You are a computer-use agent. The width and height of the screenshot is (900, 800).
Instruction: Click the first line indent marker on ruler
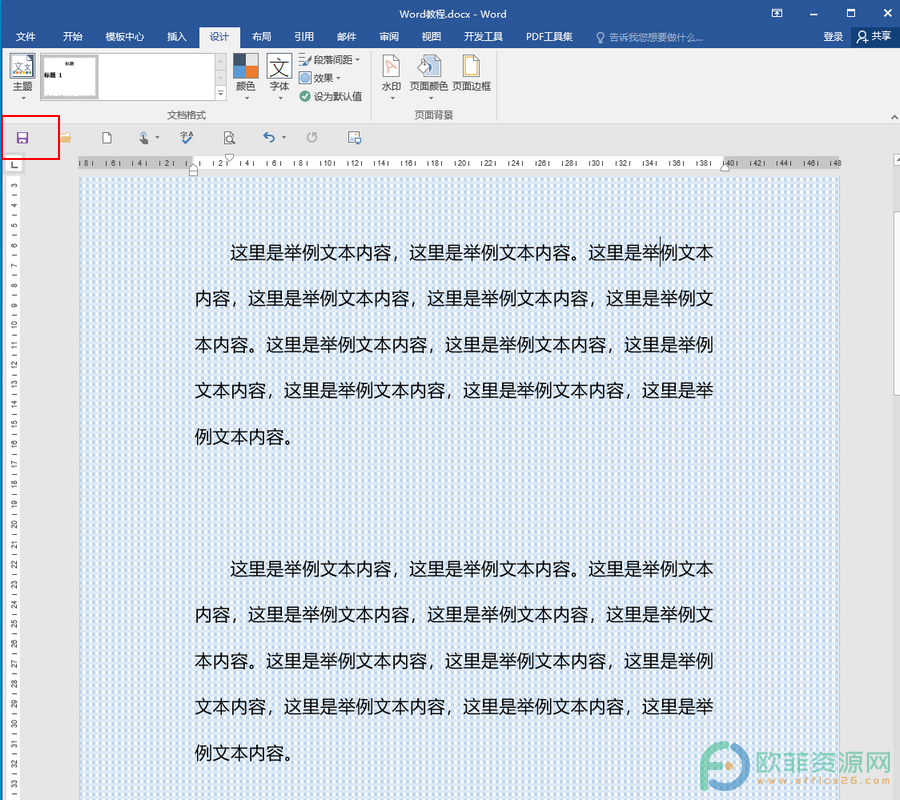pos(229,158)
